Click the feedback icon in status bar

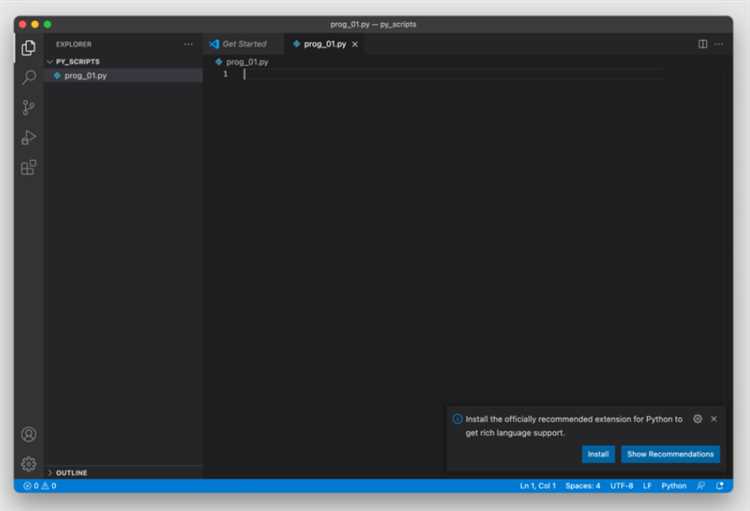701,486
